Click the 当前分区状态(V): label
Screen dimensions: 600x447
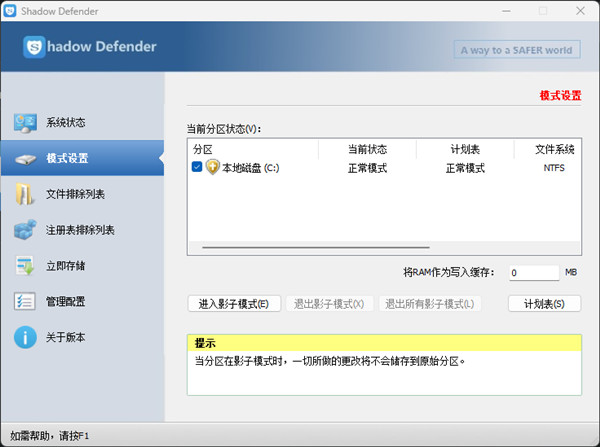(224, 129)
